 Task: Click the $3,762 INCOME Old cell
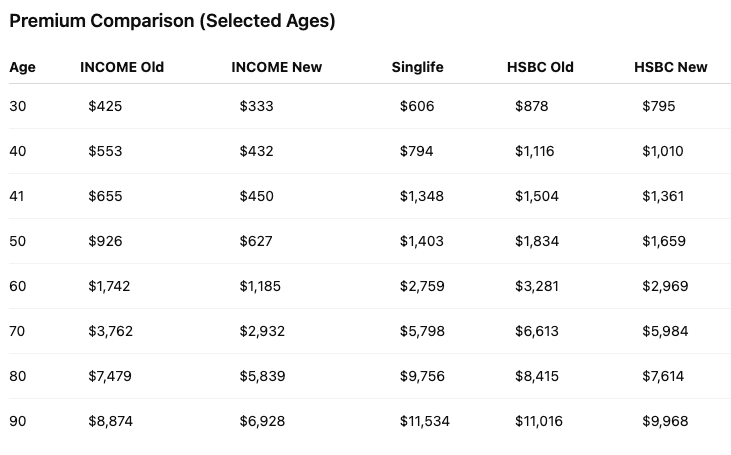(x=110, y=331)
